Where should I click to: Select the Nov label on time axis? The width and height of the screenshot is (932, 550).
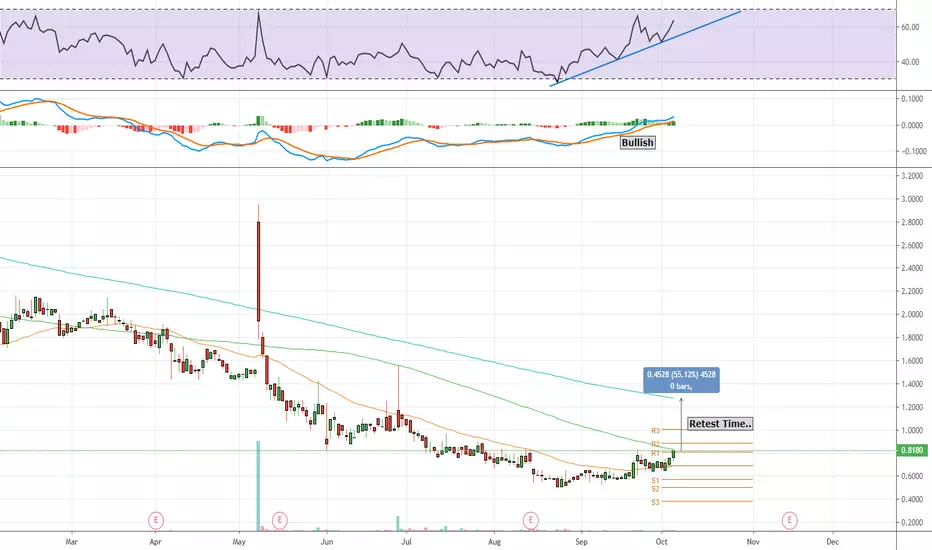(x=753, y=542)
